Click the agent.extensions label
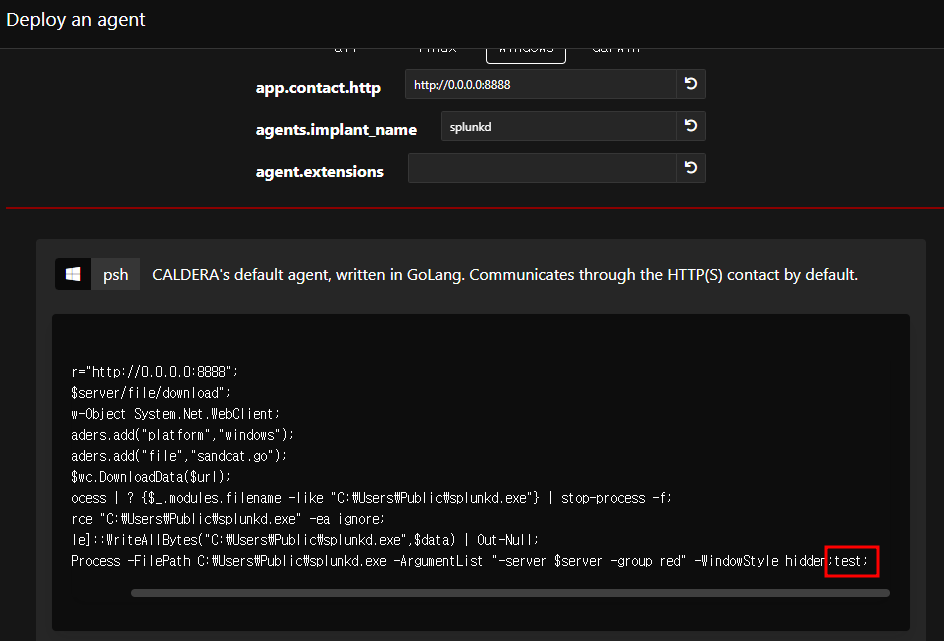Image resolution: width=944 pixels, height=641 pixels. point(320,172)
